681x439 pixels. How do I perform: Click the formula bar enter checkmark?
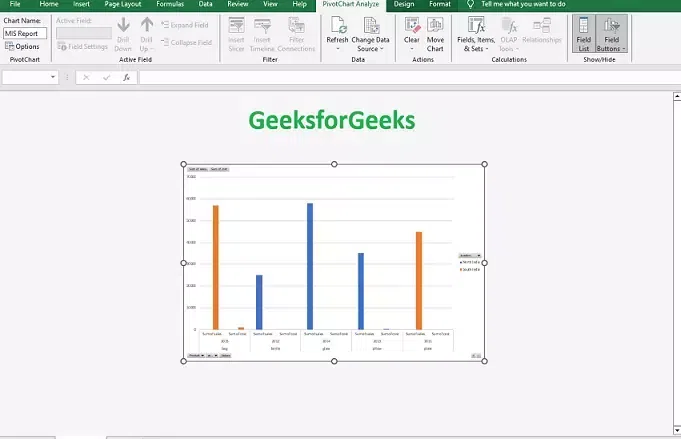[x=106, y=77]
